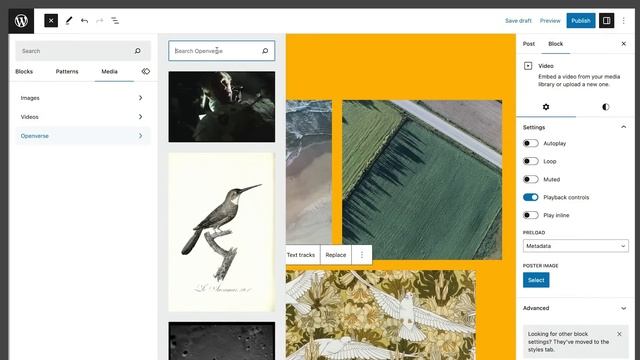Click Select under Poster Image
The height and width of the screenshot is (360, 640).
(536, 280)
